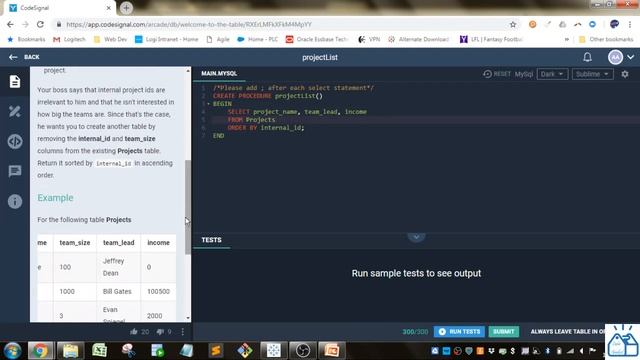This screenshot has width=640, height=360.
Task: Open the solutions sidebar icon
Action: tap(15, 111)
